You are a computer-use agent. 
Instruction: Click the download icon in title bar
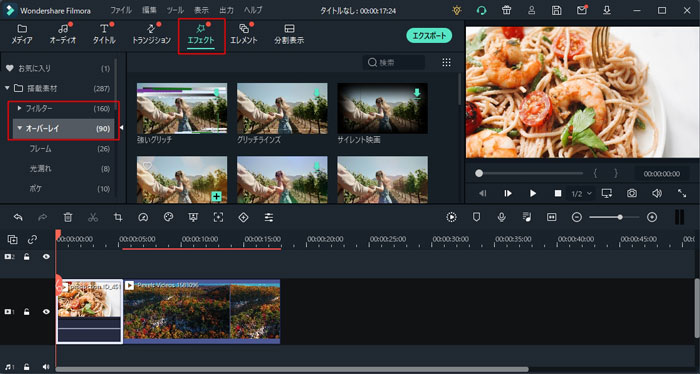[x=606, y=10]
